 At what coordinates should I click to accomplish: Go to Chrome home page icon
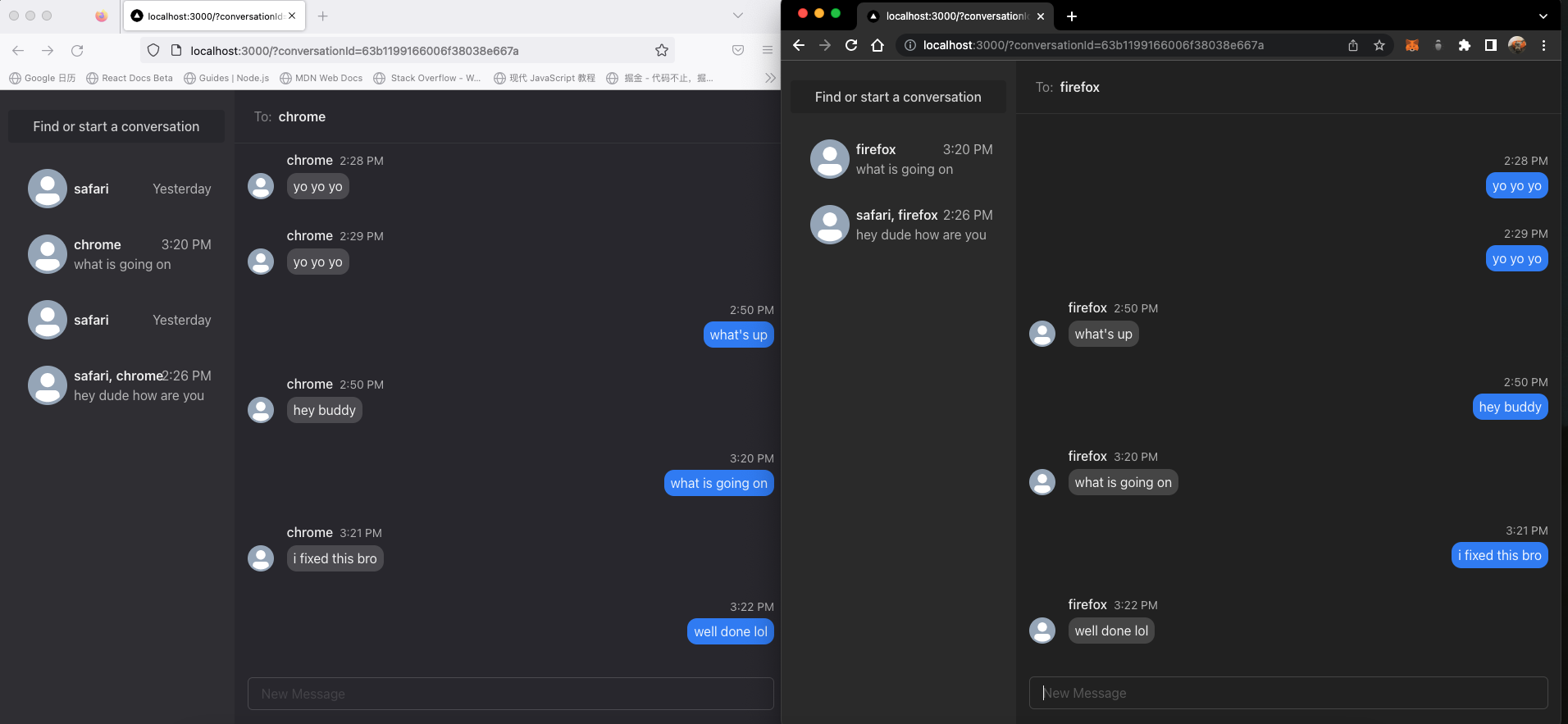877,45
